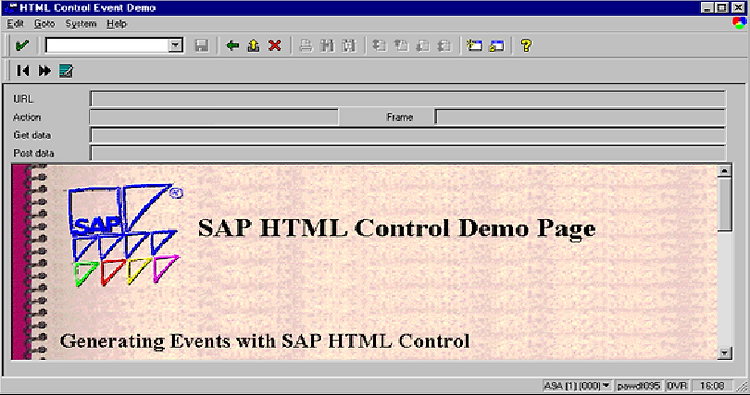The image size is (750, 395).
Task: Click the skip-to-first application toolbar icon
Action: point(23,71)
